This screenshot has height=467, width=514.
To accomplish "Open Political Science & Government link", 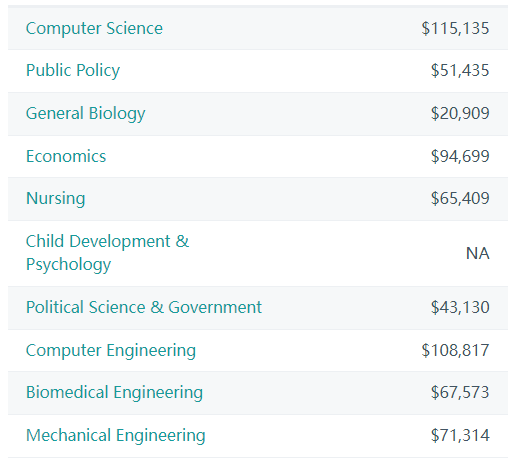I will pyautogui.click(x=144, y=307).
